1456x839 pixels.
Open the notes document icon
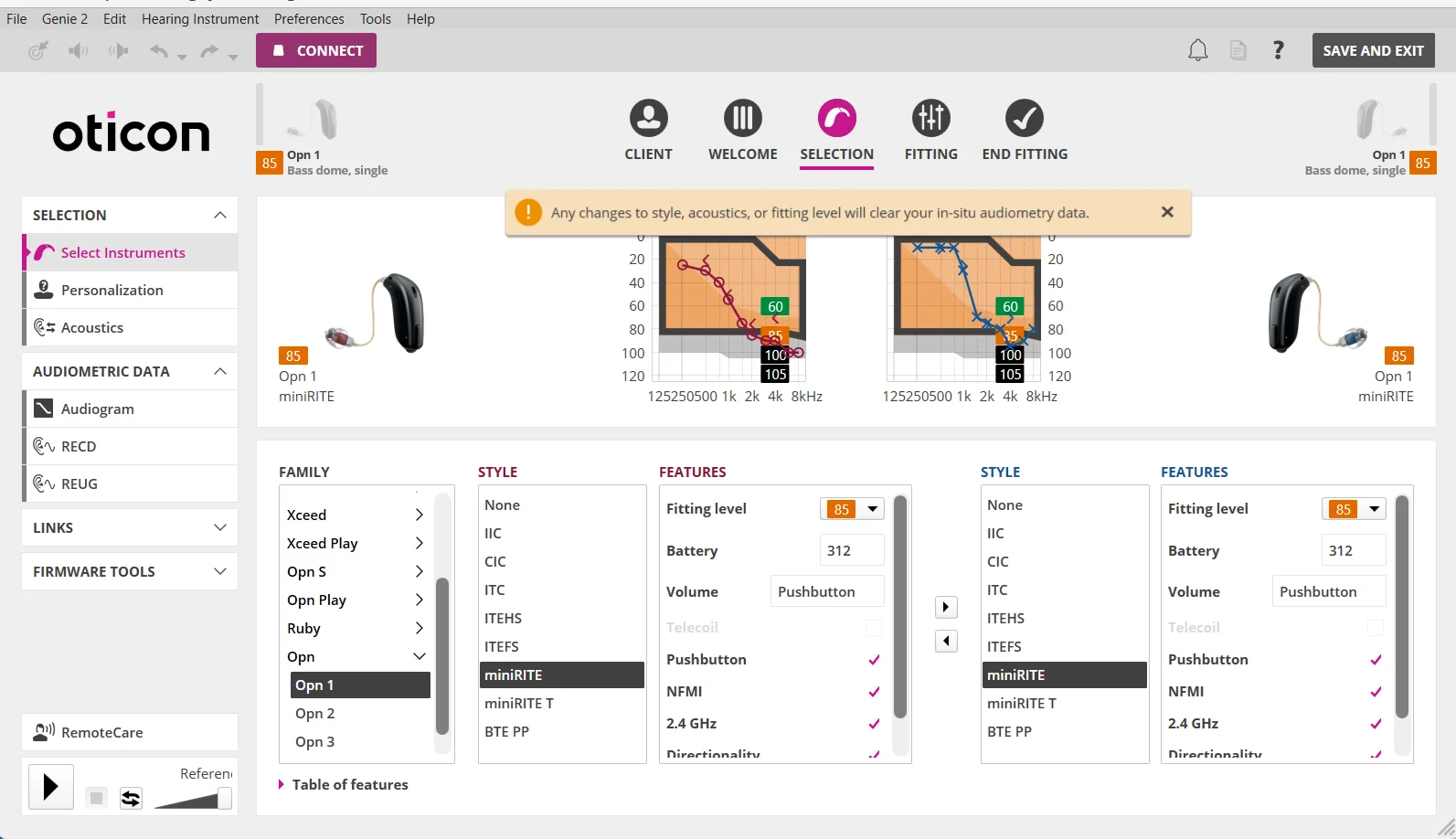point(1238,50)
